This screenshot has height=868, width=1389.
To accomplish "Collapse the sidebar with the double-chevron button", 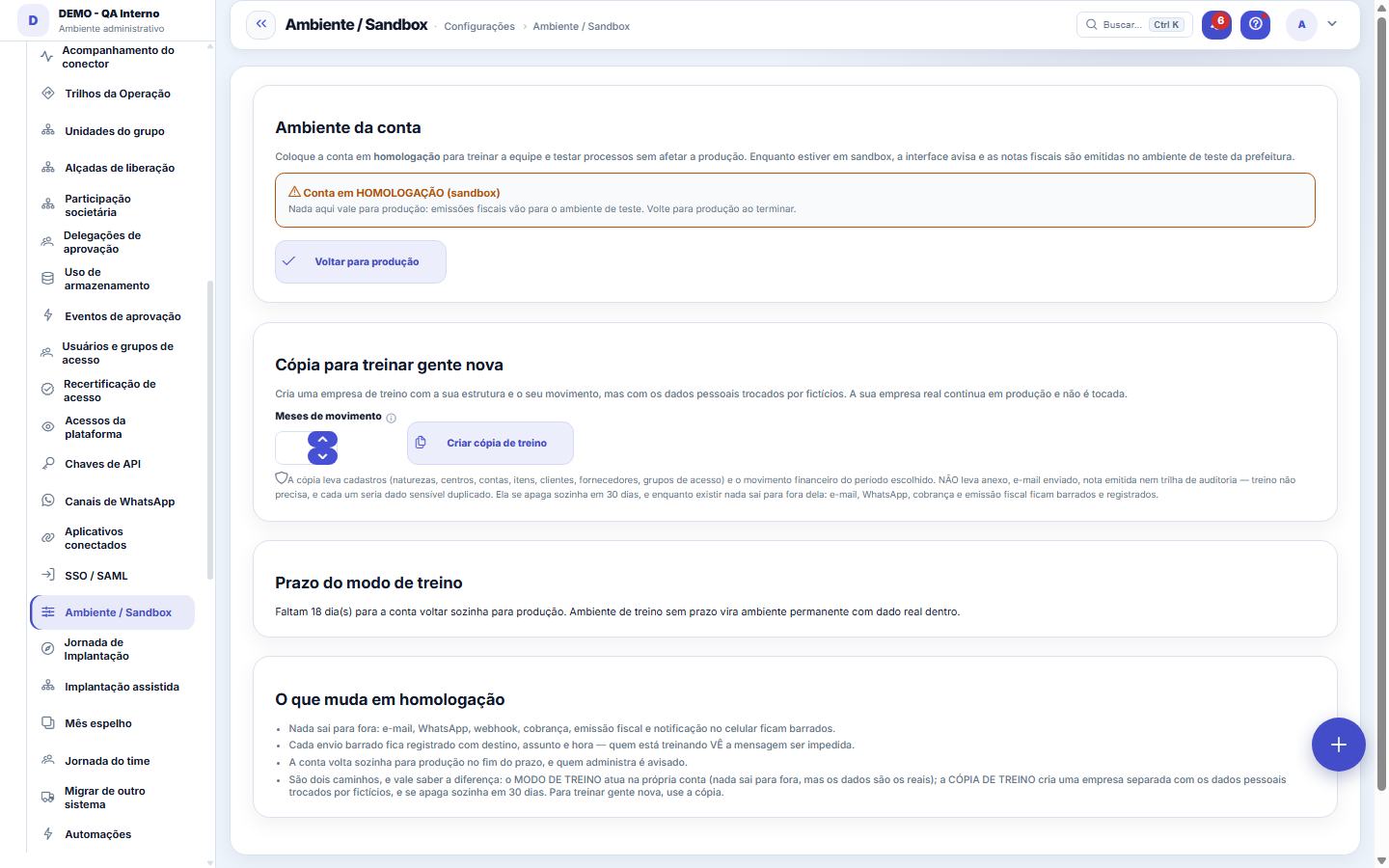I will (x=260, y=25).
